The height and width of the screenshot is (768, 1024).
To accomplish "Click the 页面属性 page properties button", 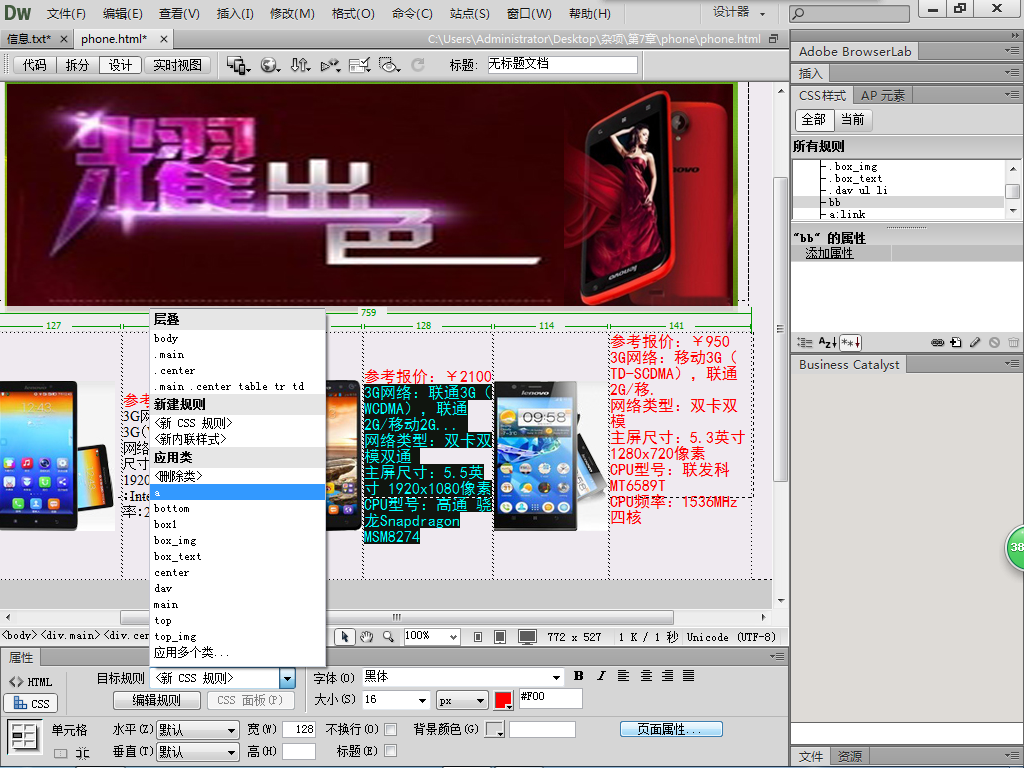I will click(671, 729).
